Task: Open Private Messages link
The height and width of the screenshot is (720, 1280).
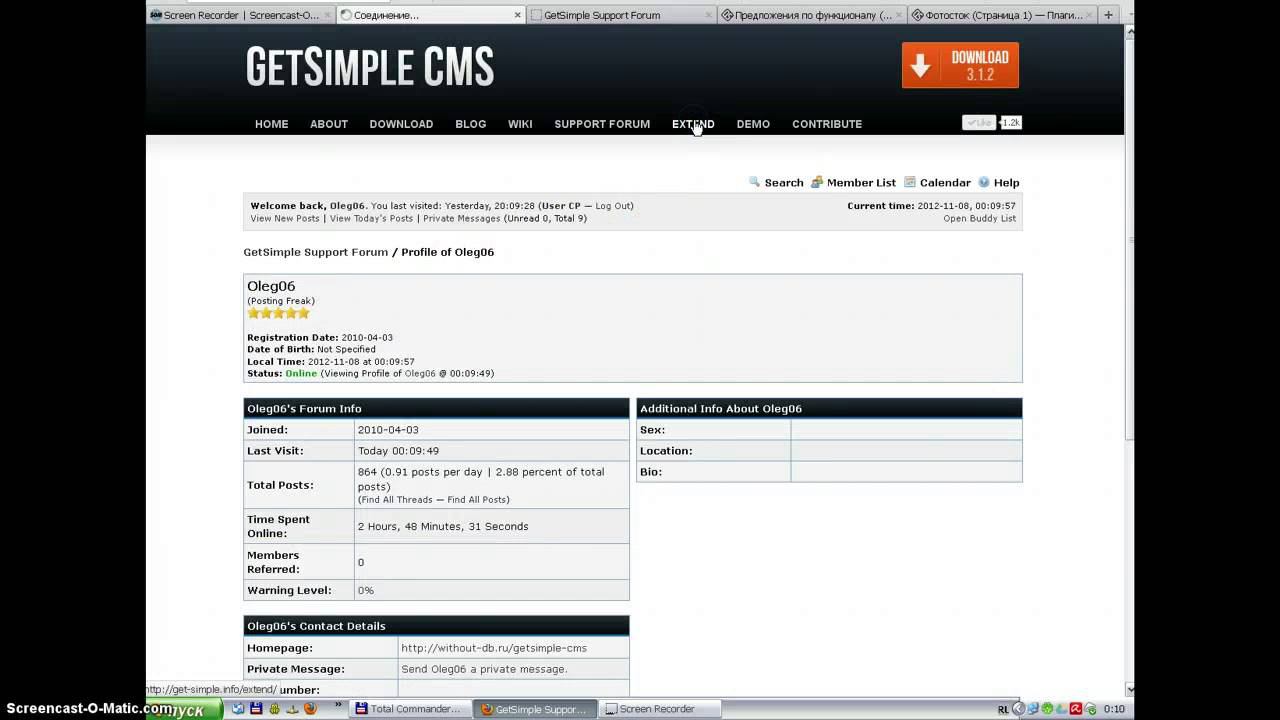Action: pyautogui.click(x=461, y=218)
